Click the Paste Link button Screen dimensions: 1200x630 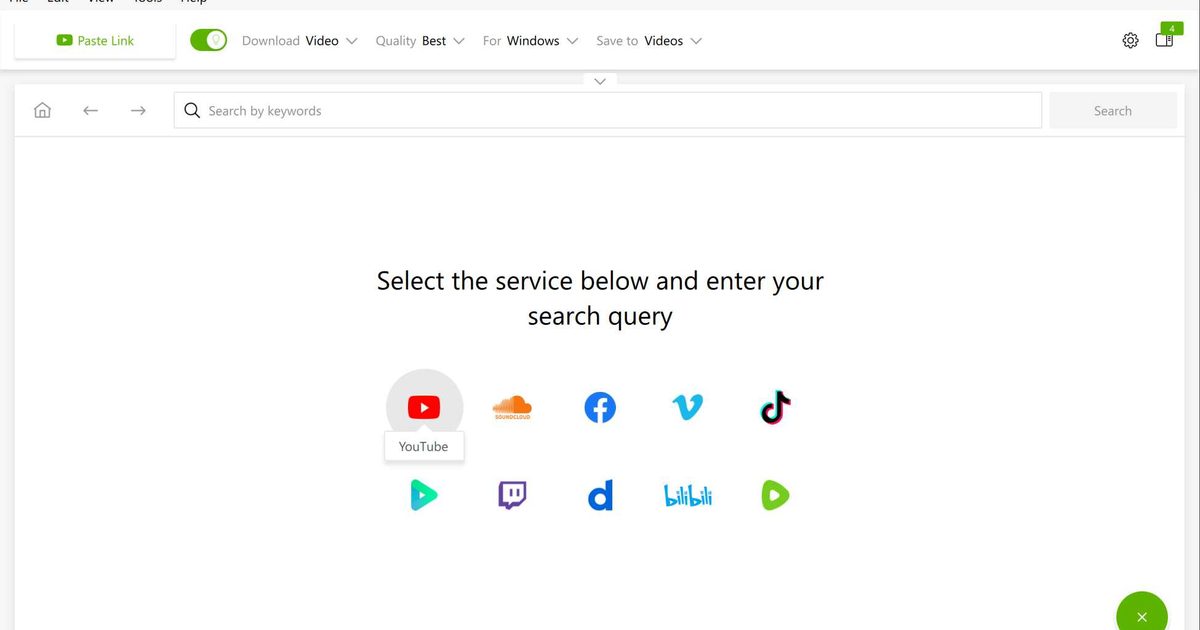click(95, 41)
